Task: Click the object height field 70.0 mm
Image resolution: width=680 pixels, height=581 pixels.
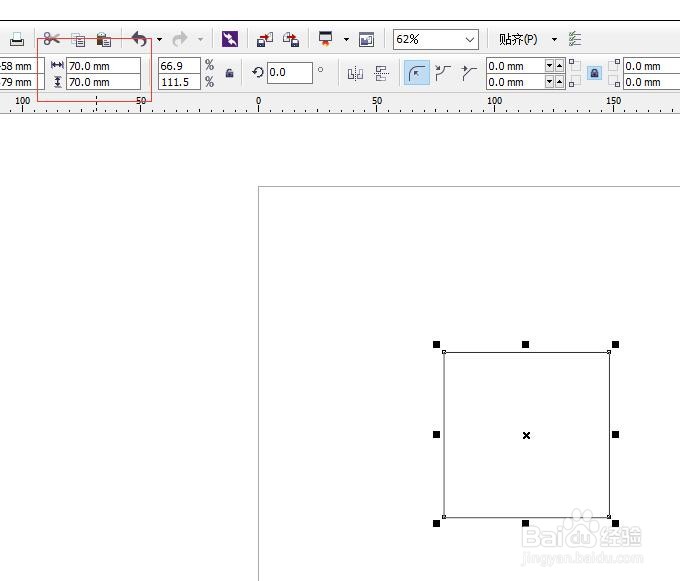Action: point(103,82)
